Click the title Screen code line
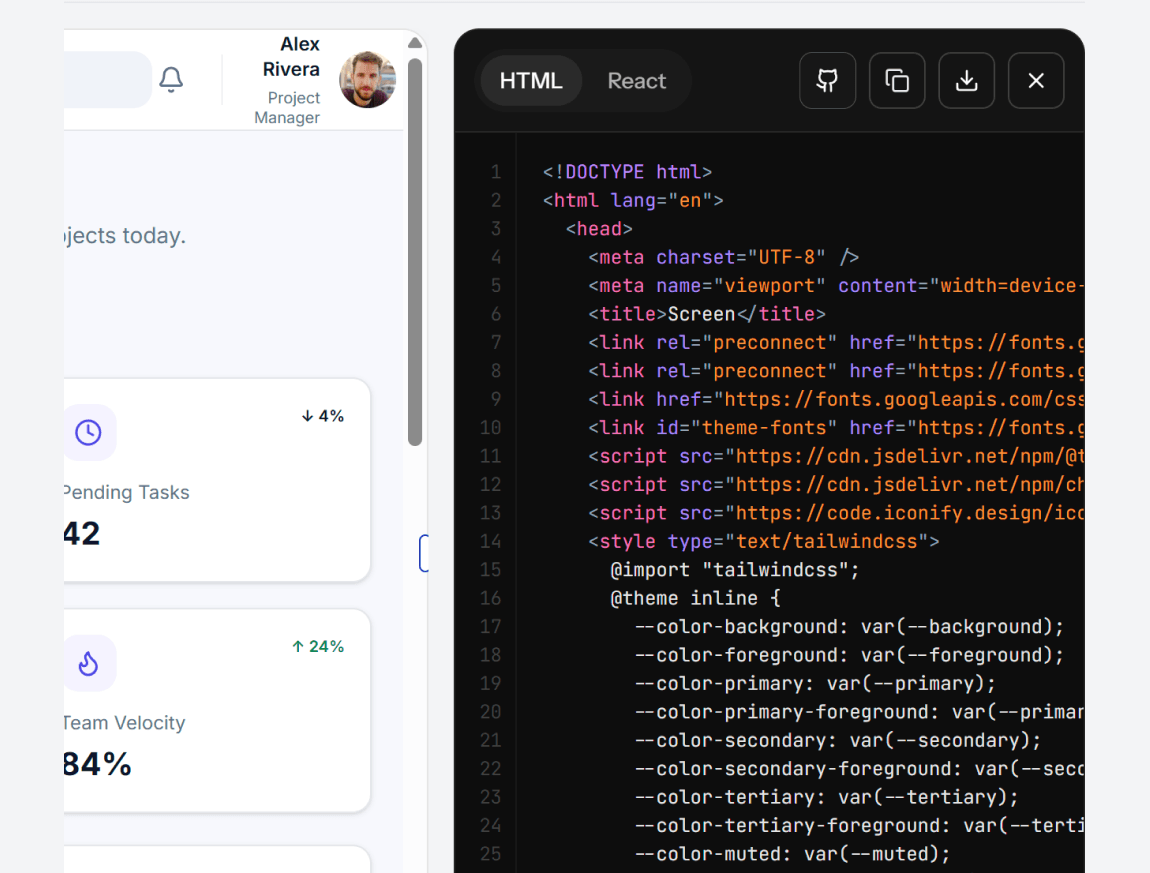The height and width of the screenshot is (873, 1150). pyautogui.click(x=707, y=314)
